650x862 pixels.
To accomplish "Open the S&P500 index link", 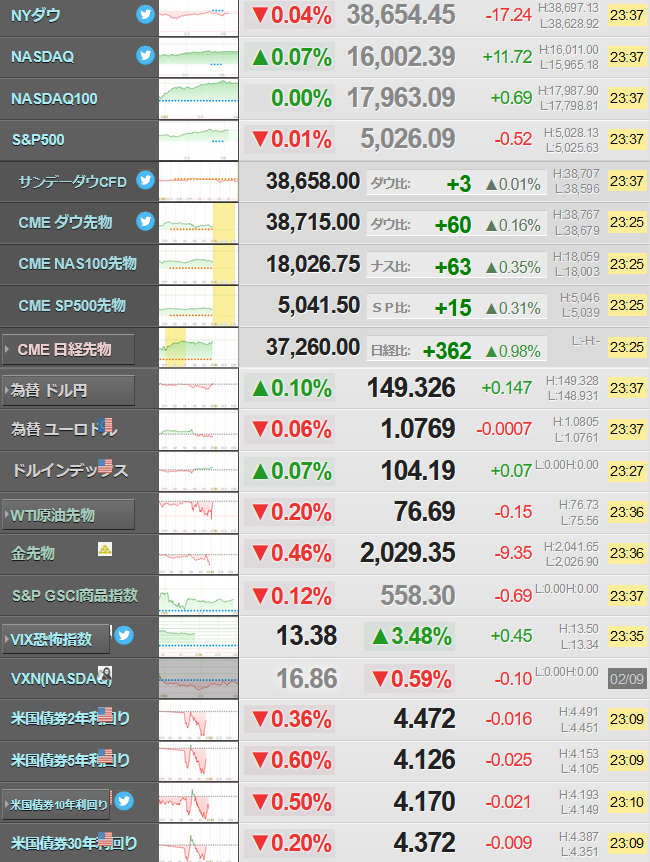I will [x=38, y=140].
